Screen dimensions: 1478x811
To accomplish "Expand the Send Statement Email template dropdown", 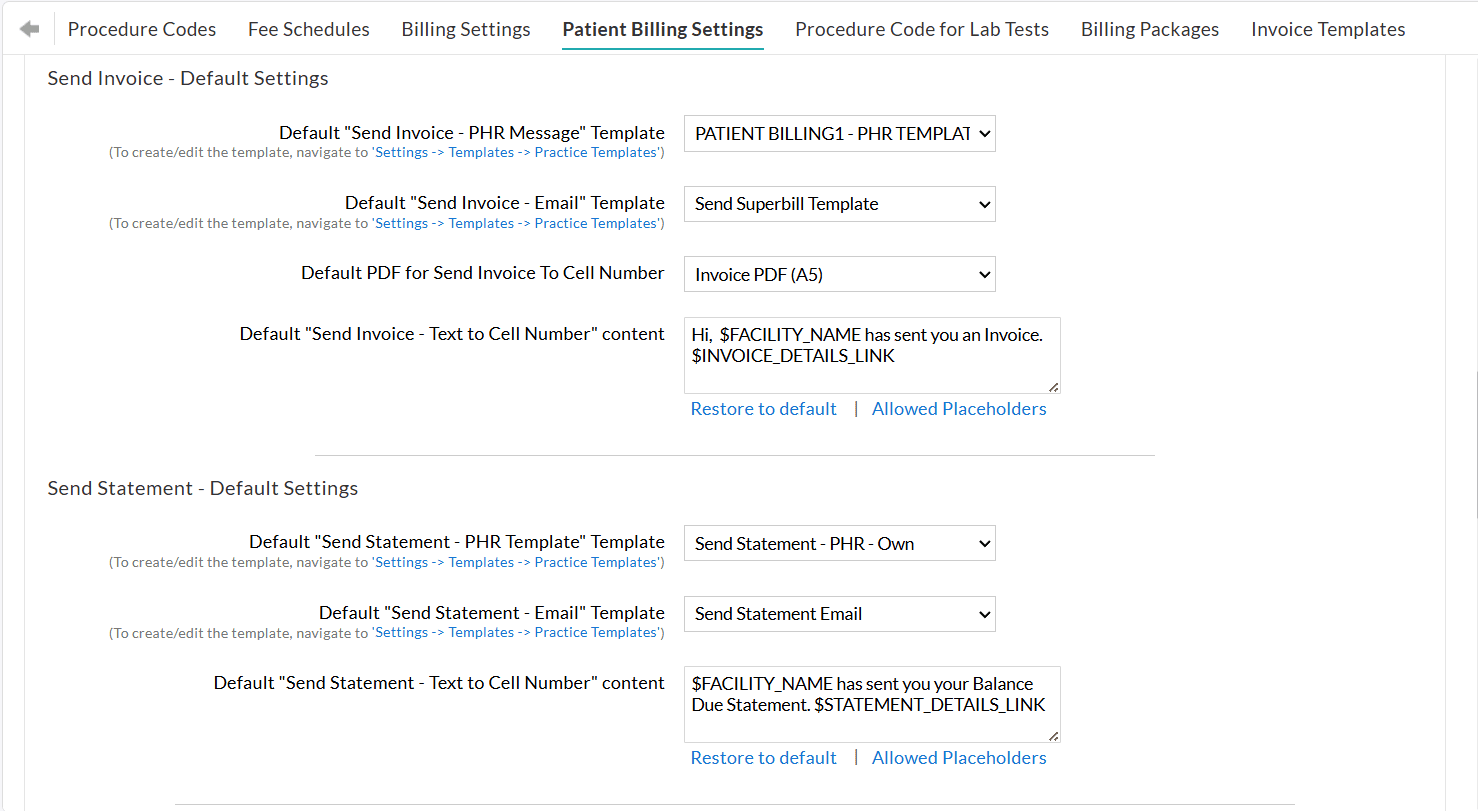I will point(839,614).
